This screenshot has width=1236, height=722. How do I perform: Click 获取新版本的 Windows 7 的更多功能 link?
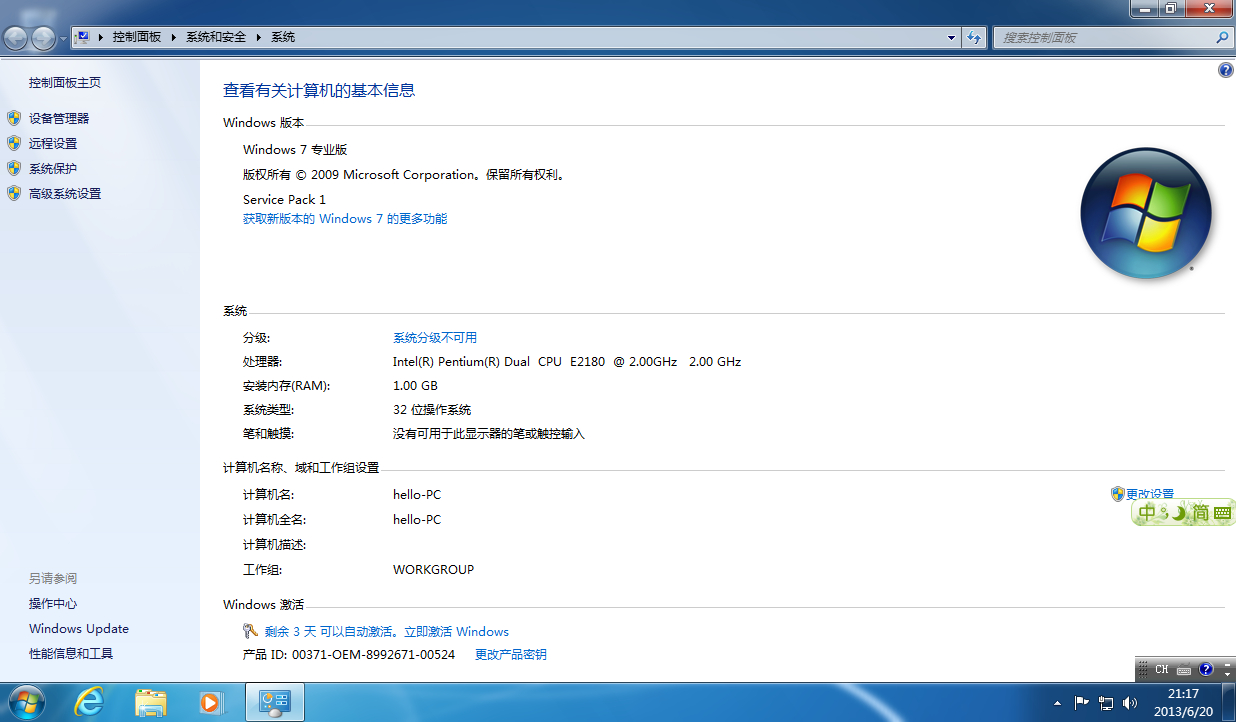345,218
